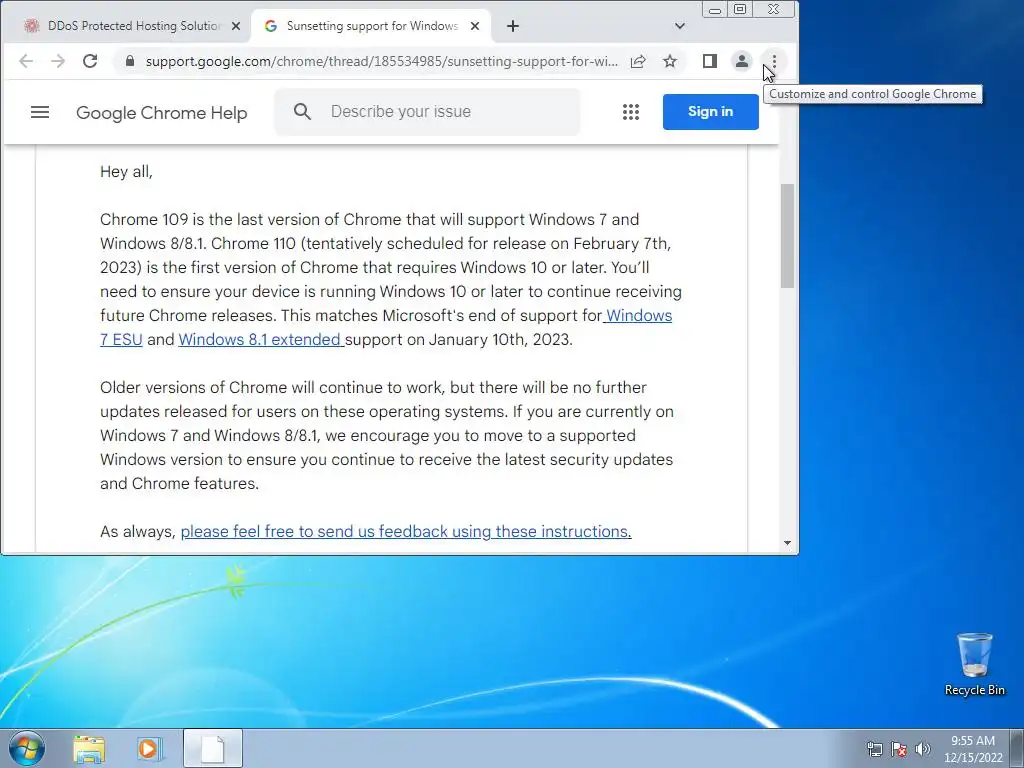Open Chrome's three-dot customize menu

click(x=774, y=61)
